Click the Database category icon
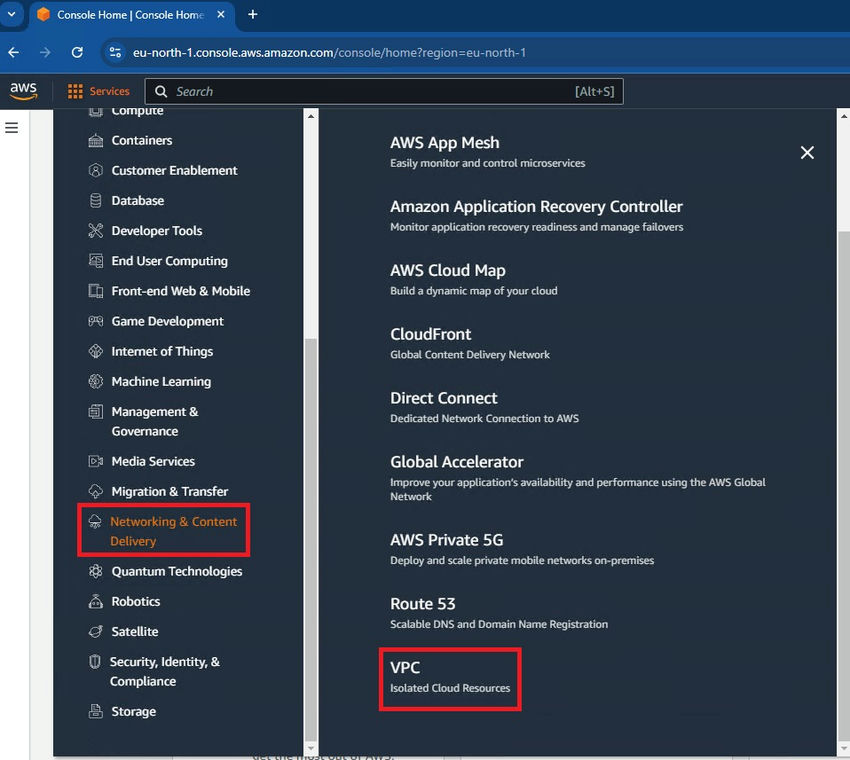Screen dimensions: 850x760 [x=95, y=201]
